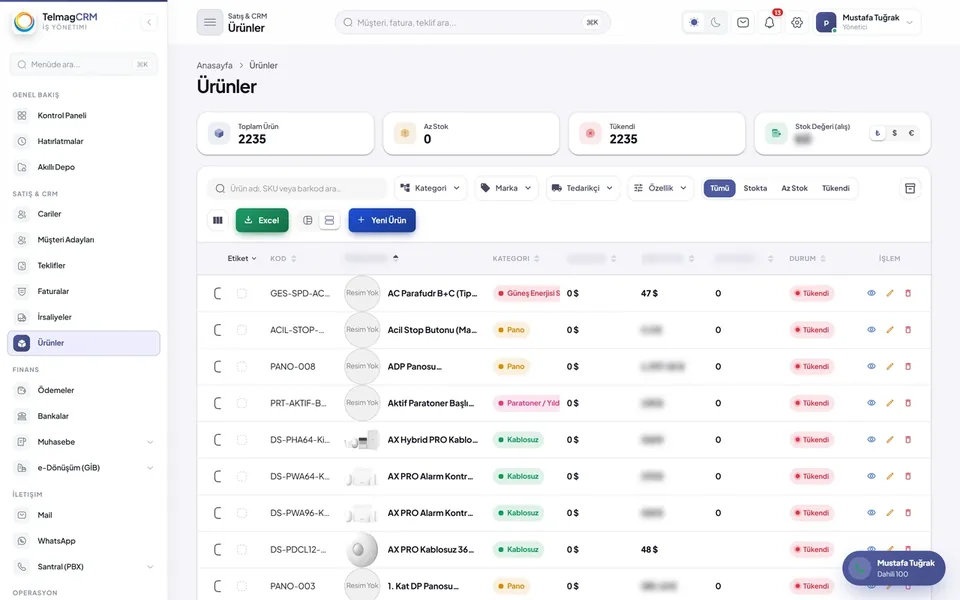The image size is (960, 600).
Task: Select Euro currency for stock value
Action: [911, 133]
